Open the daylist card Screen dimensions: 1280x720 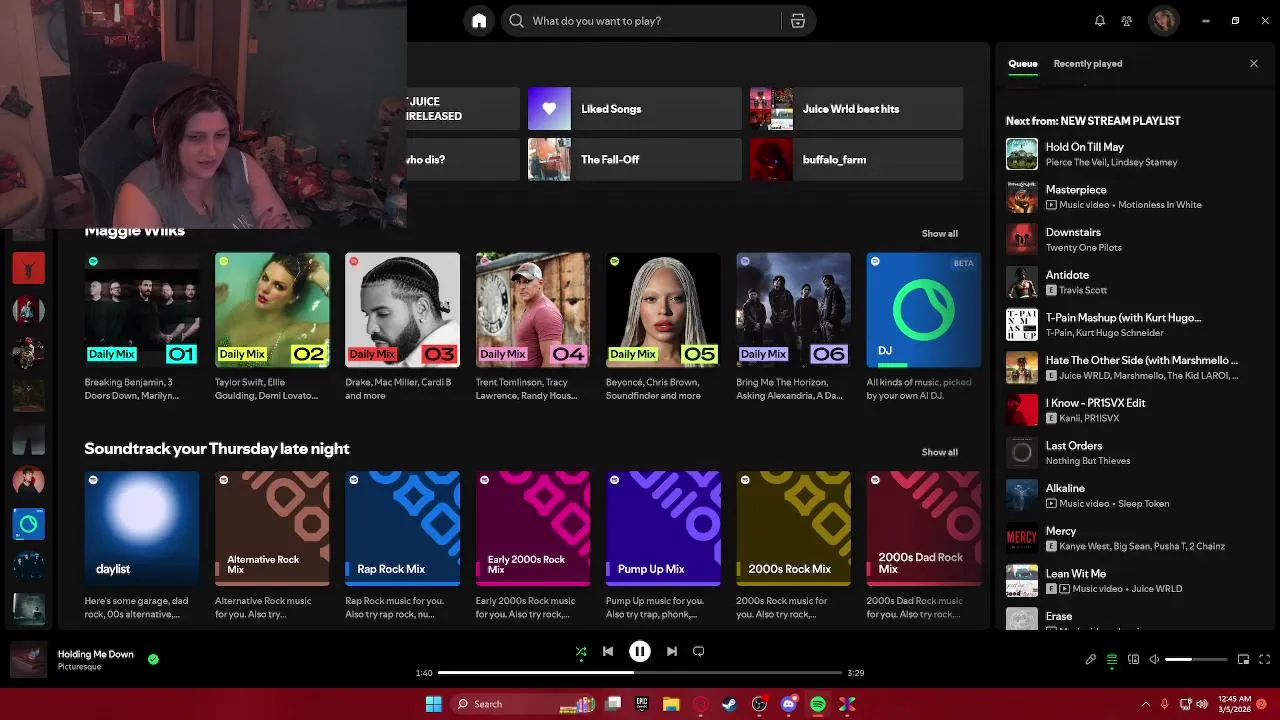142,546
